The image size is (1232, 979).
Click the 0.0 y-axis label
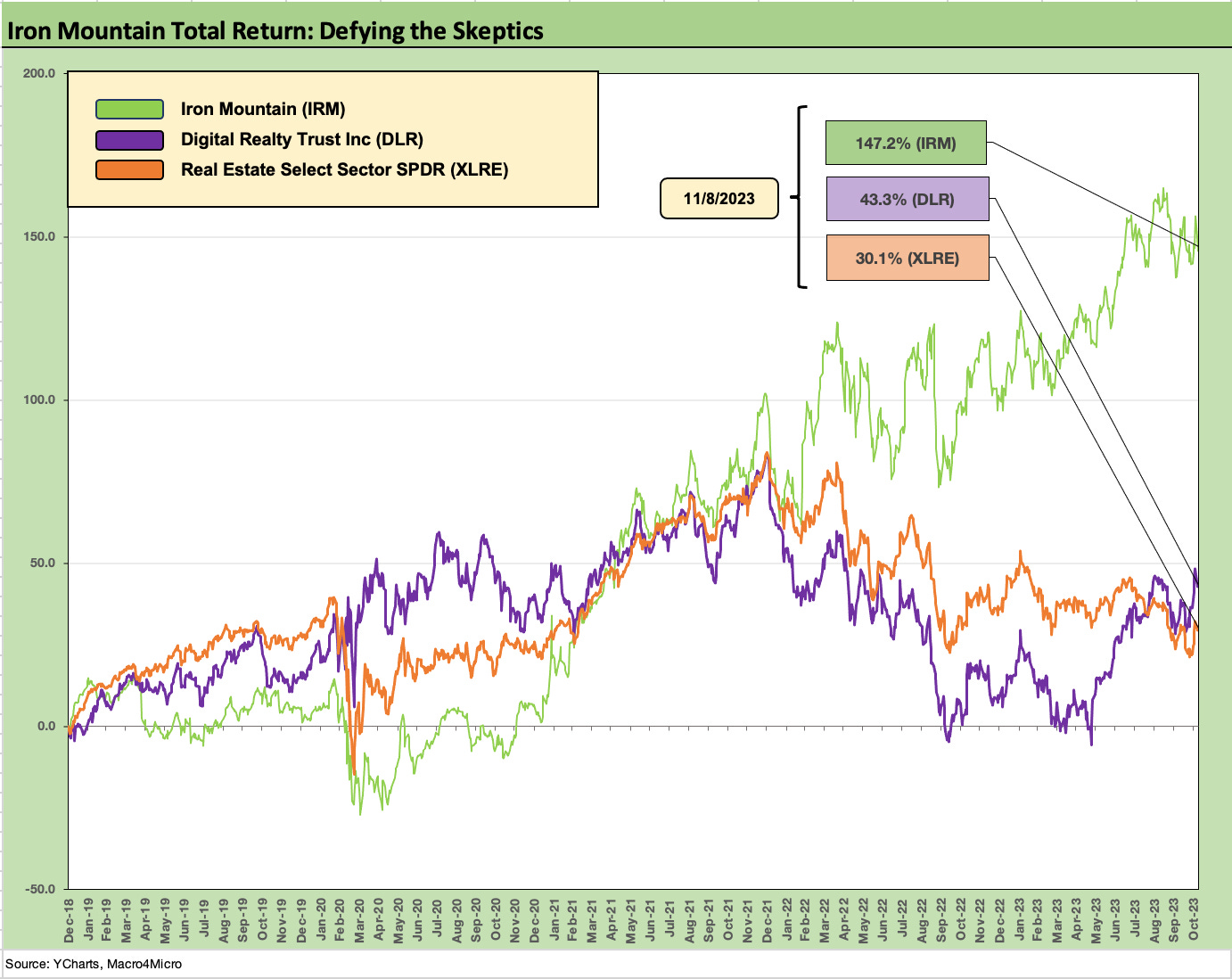coord(45,726)
